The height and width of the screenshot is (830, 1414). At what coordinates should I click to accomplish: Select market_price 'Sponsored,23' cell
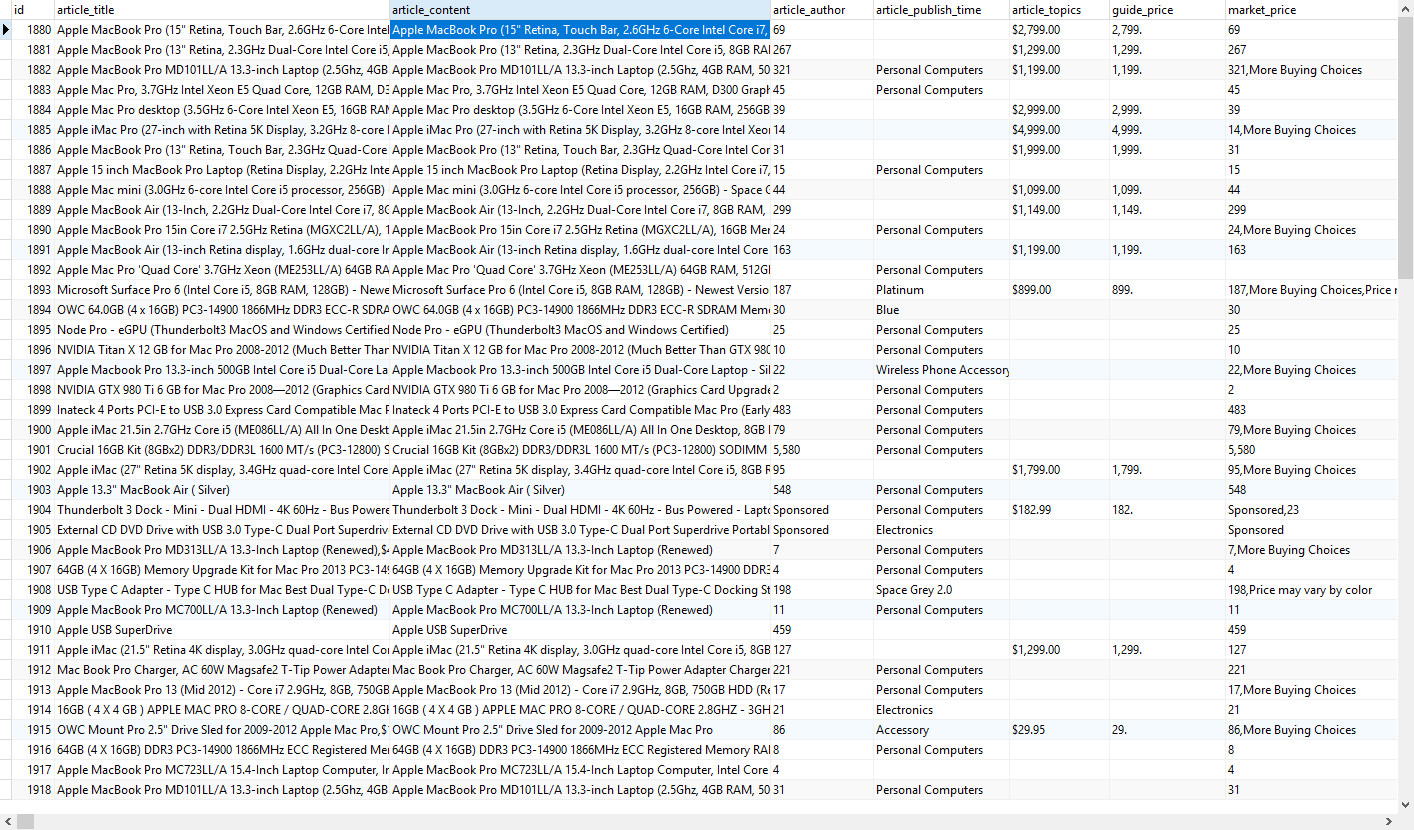(x=1311, y=510)
